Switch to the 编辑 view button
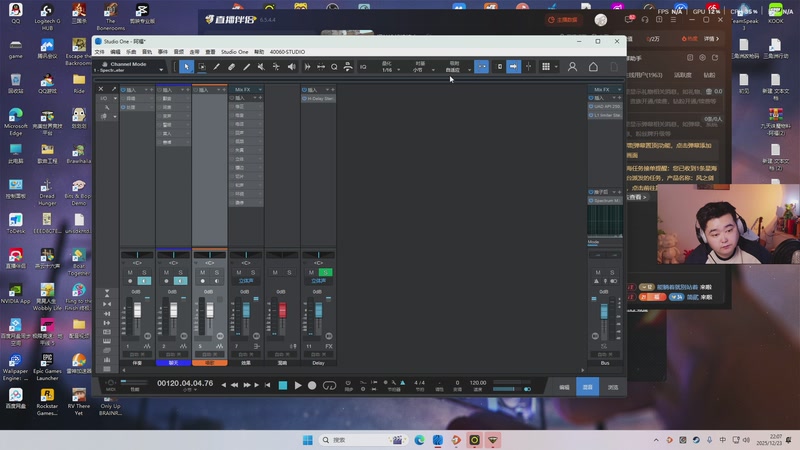 point(564,386)
